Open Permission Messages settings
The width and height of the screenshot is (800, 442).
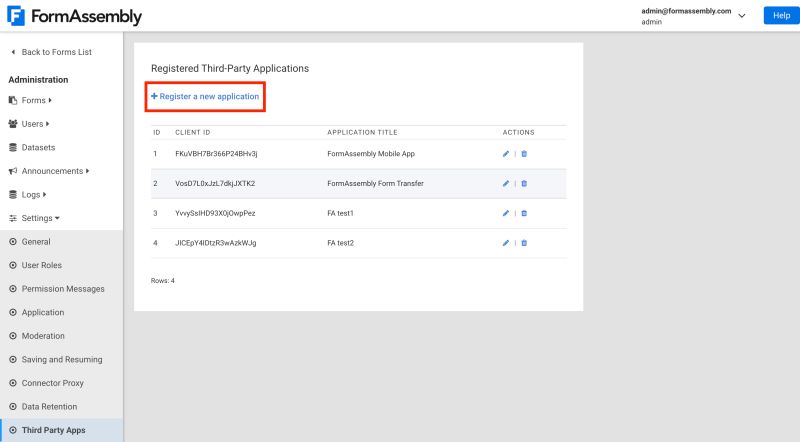[62, 288]
